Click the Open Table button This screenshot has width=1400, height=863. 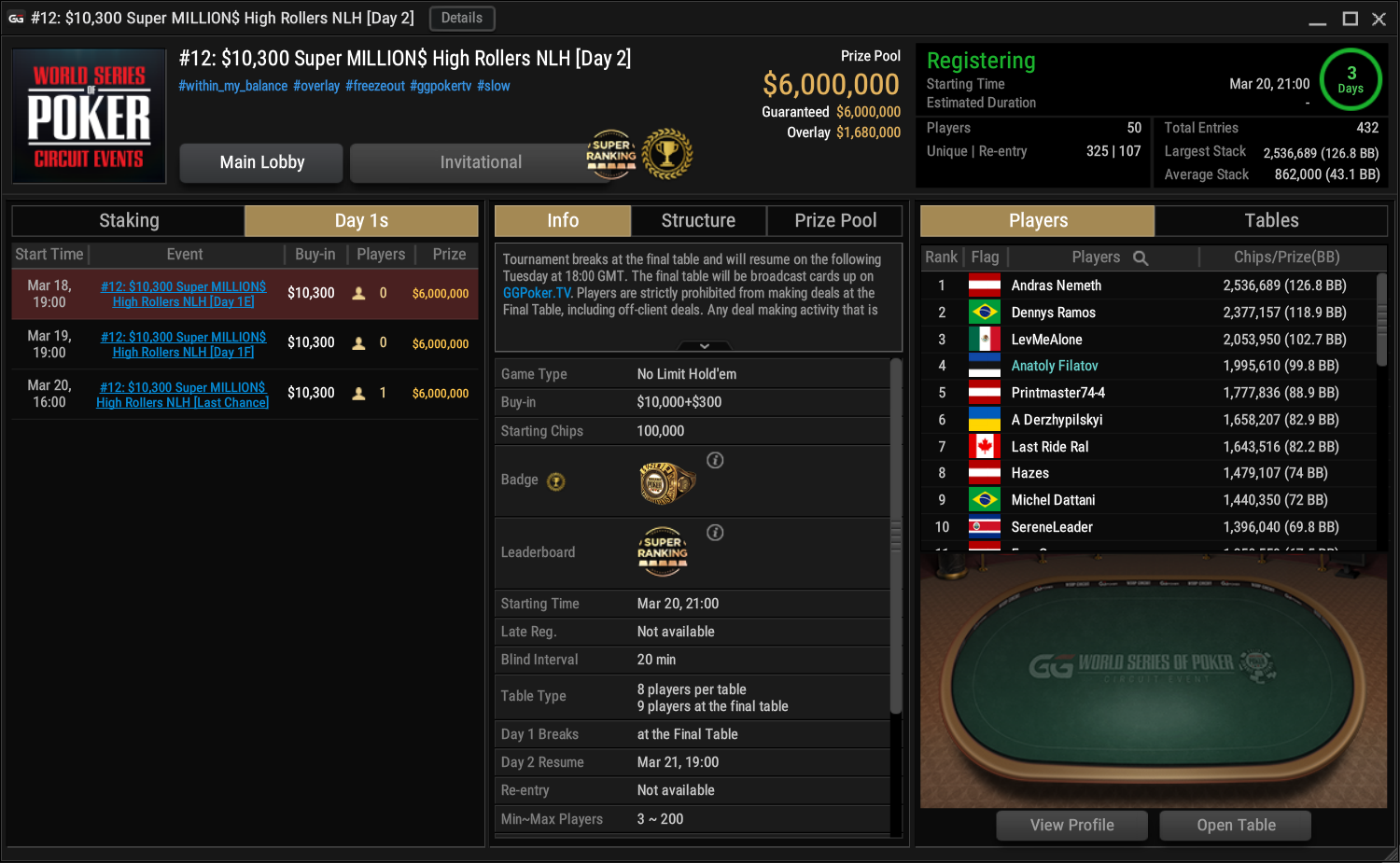pos(1236,826)
